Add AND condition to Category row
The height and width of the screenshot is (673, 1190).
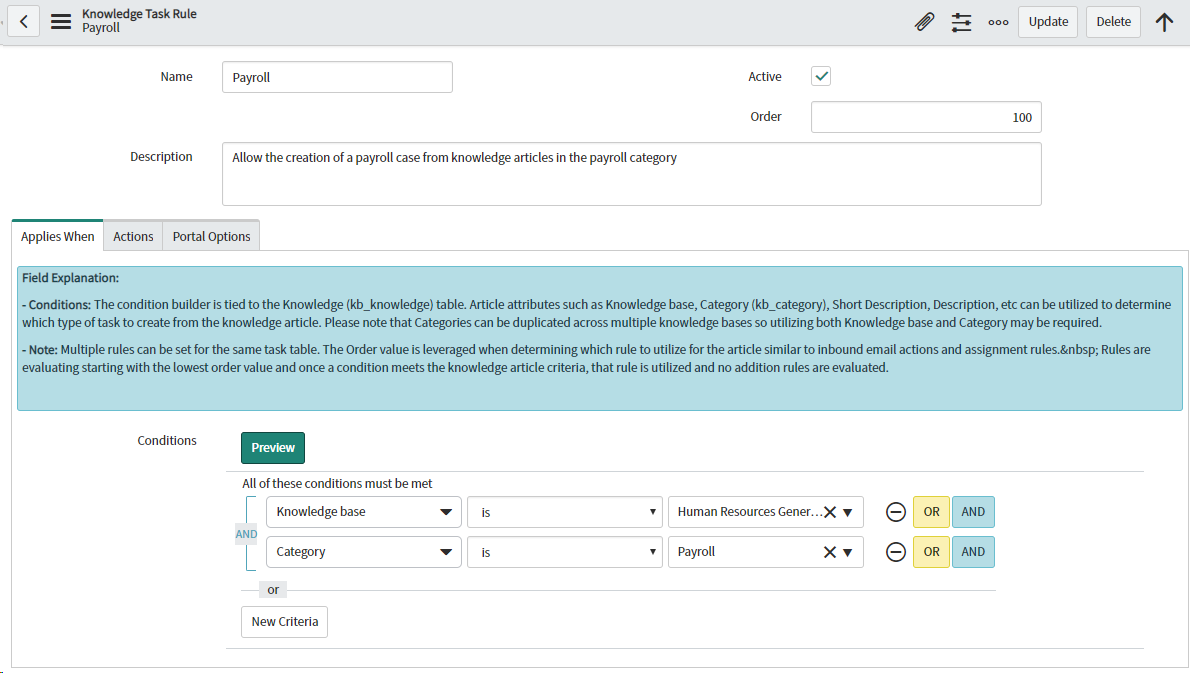[973, 552]
